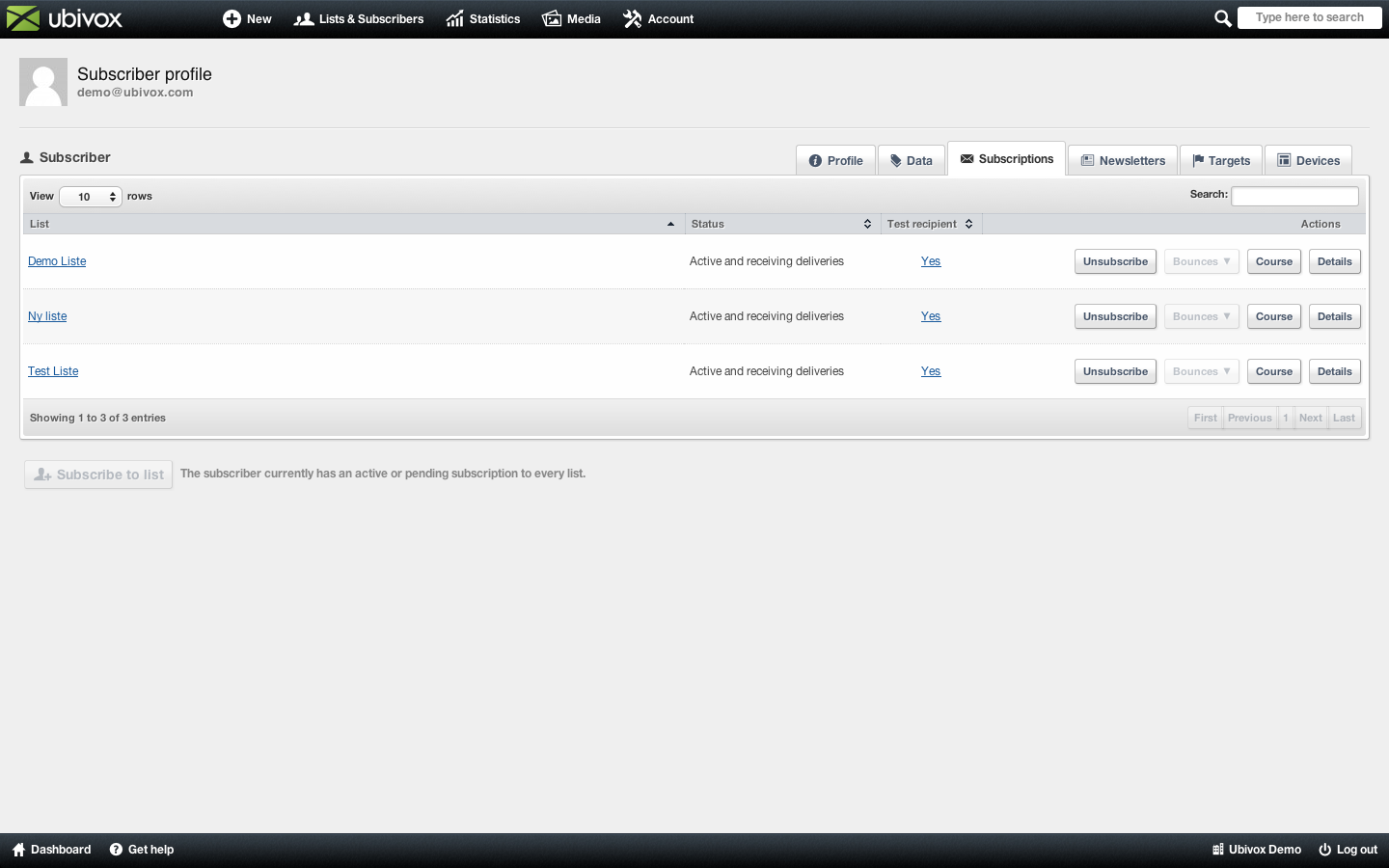Click the subscriber avatar image
The width and height of the screenshot is (1389, 868).
pyautogui.click(x=43, y=82)
